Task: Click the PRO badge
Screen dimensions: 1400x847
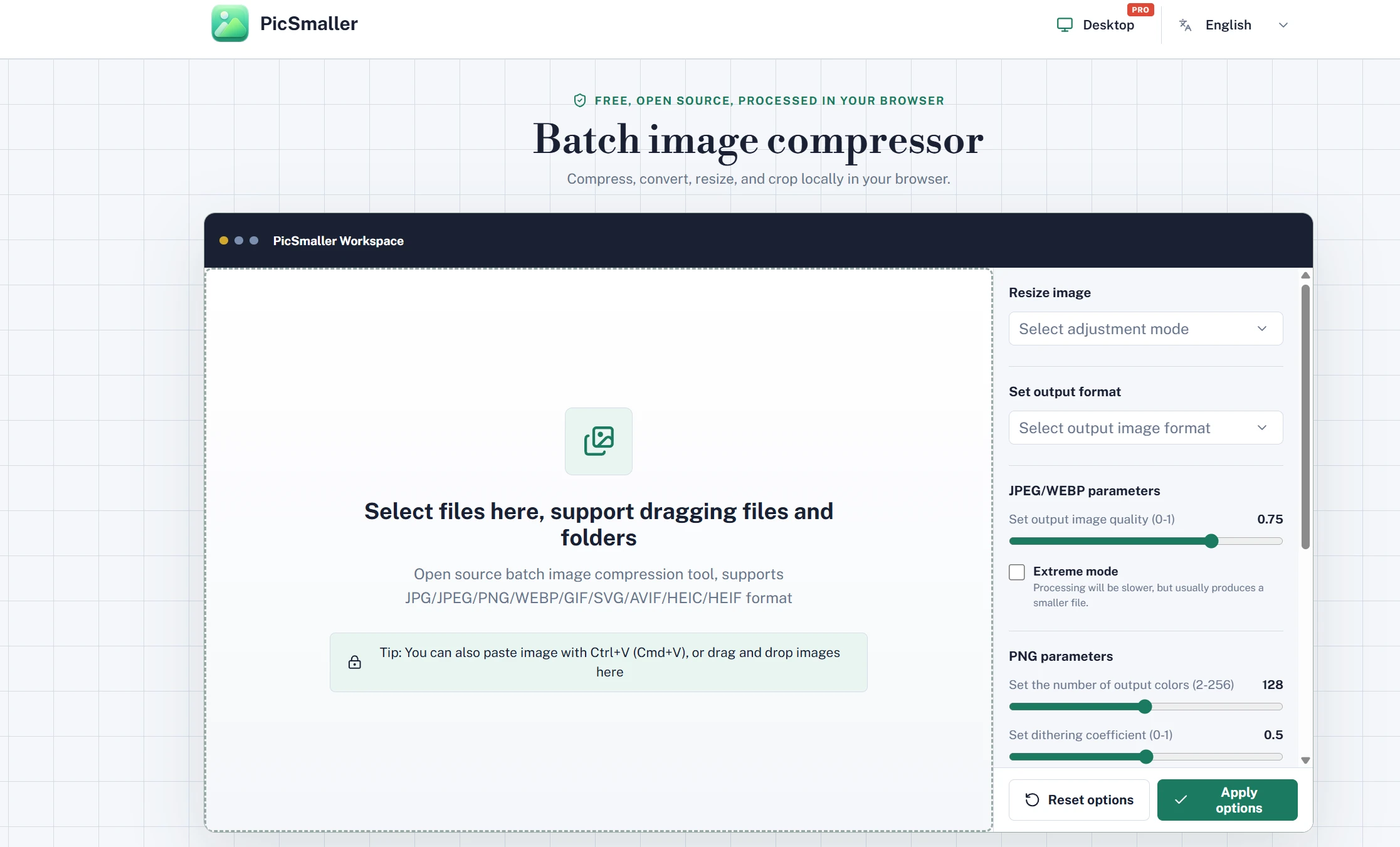Action: coord(1140,9)
